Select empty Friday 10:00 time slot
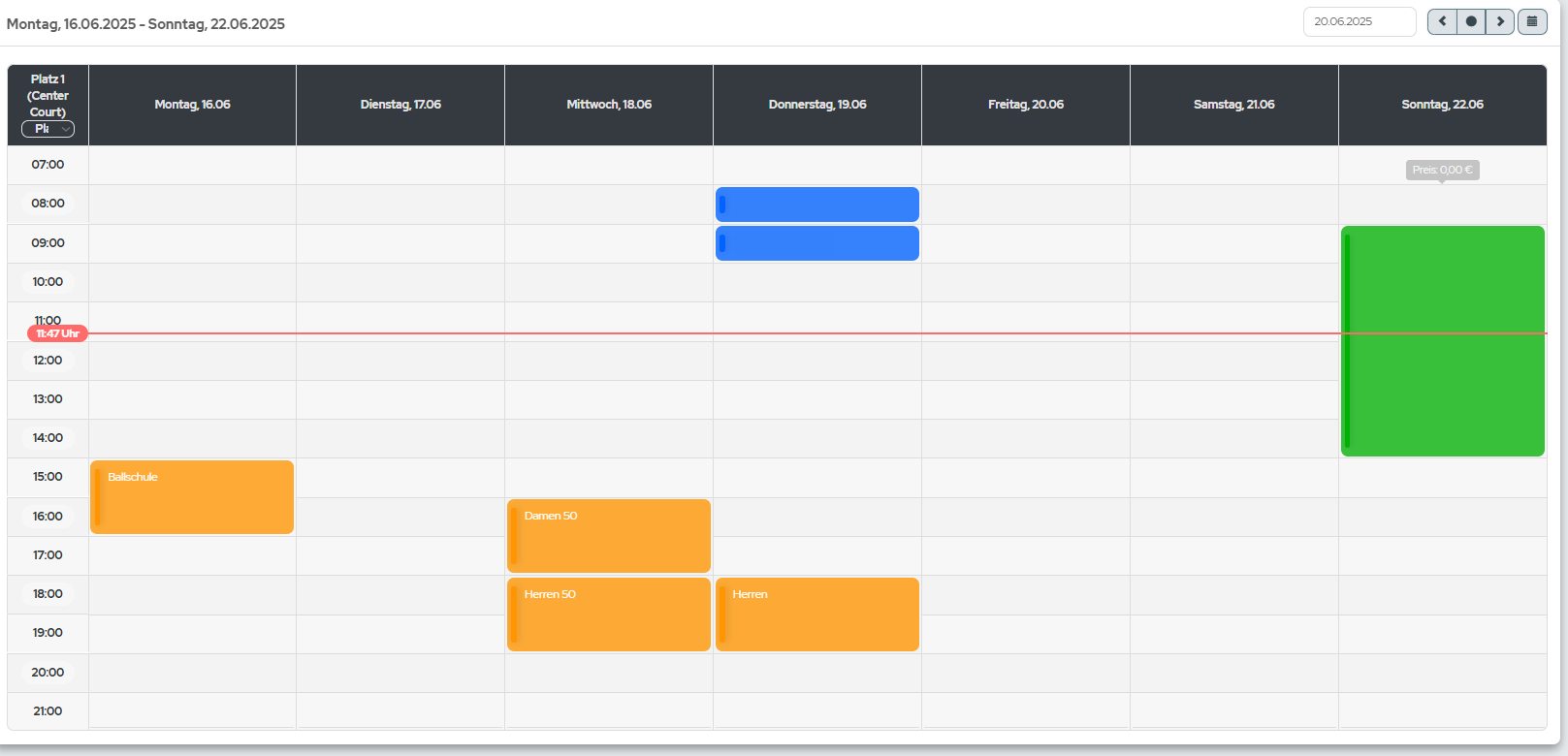1568x756 pixels. [x=1026, y=282]
